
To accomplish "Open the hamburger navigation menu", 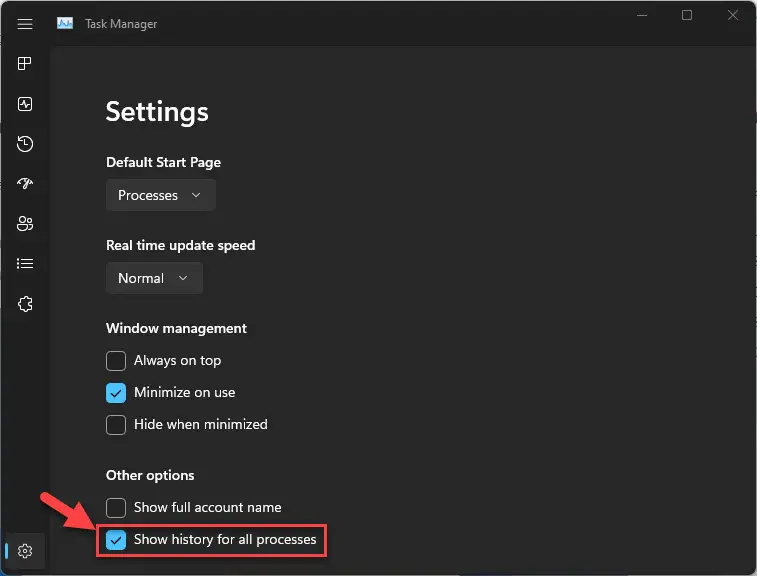I will point(25,24).
